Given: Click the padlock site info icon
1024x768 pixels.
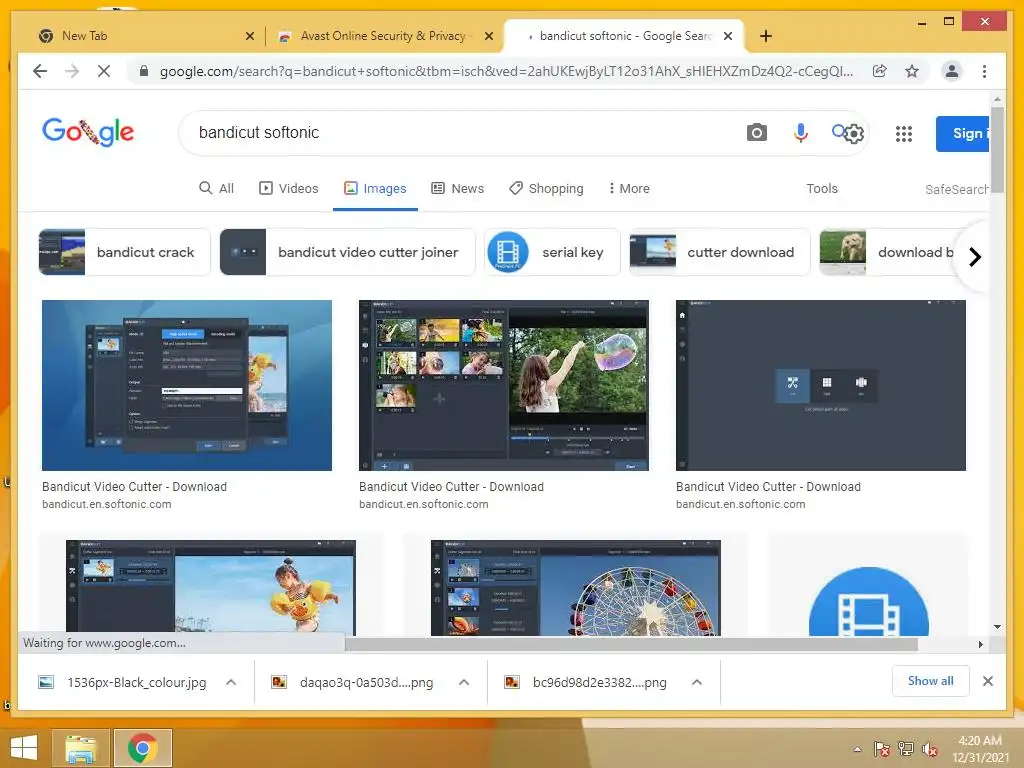Looking at the screenshot, I should pyautogui.click(x=144, y=71).
